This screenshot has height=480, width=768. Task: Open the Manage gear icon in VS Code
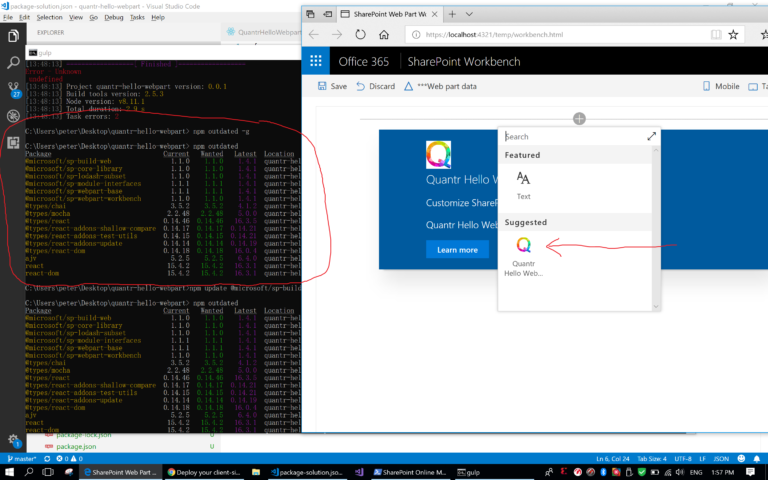13,439
